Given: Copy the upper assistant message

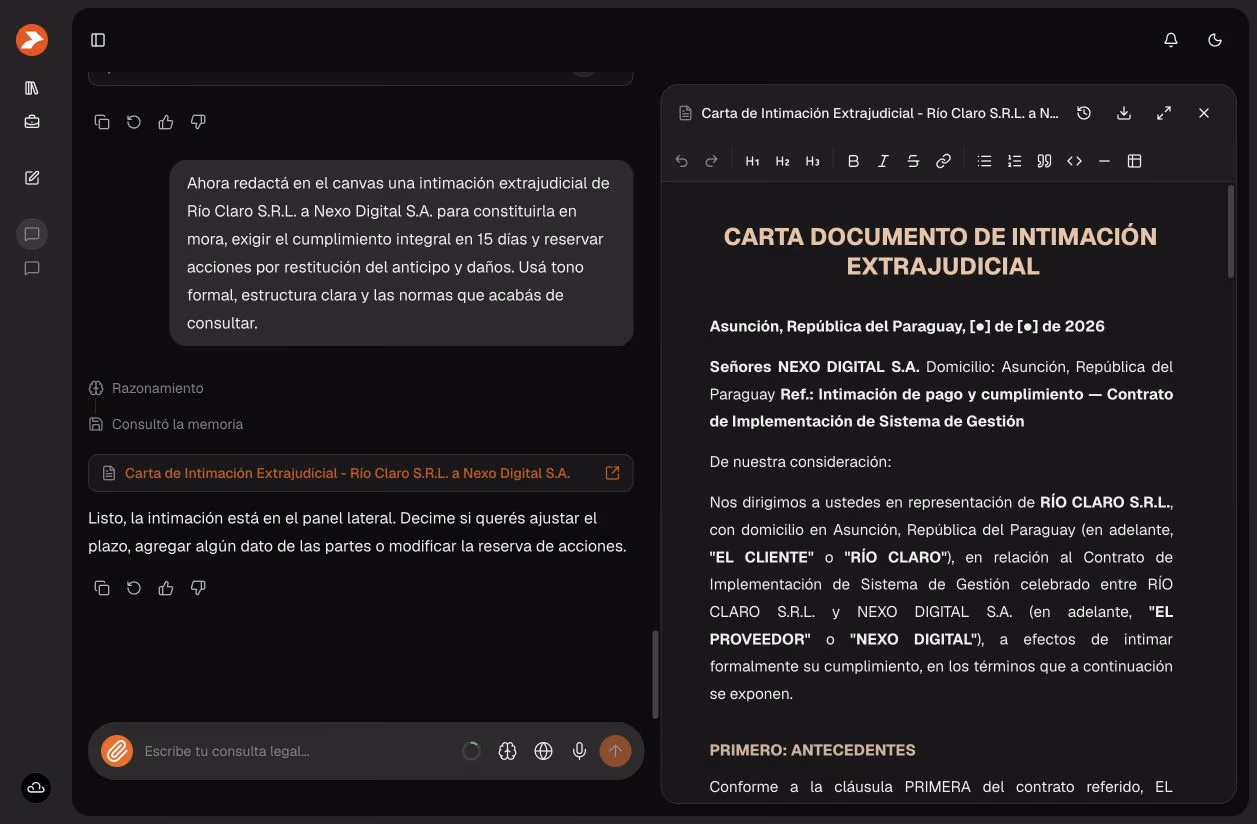Looking at the screenshot, I should pyautogui.click(x=102, y=122).
